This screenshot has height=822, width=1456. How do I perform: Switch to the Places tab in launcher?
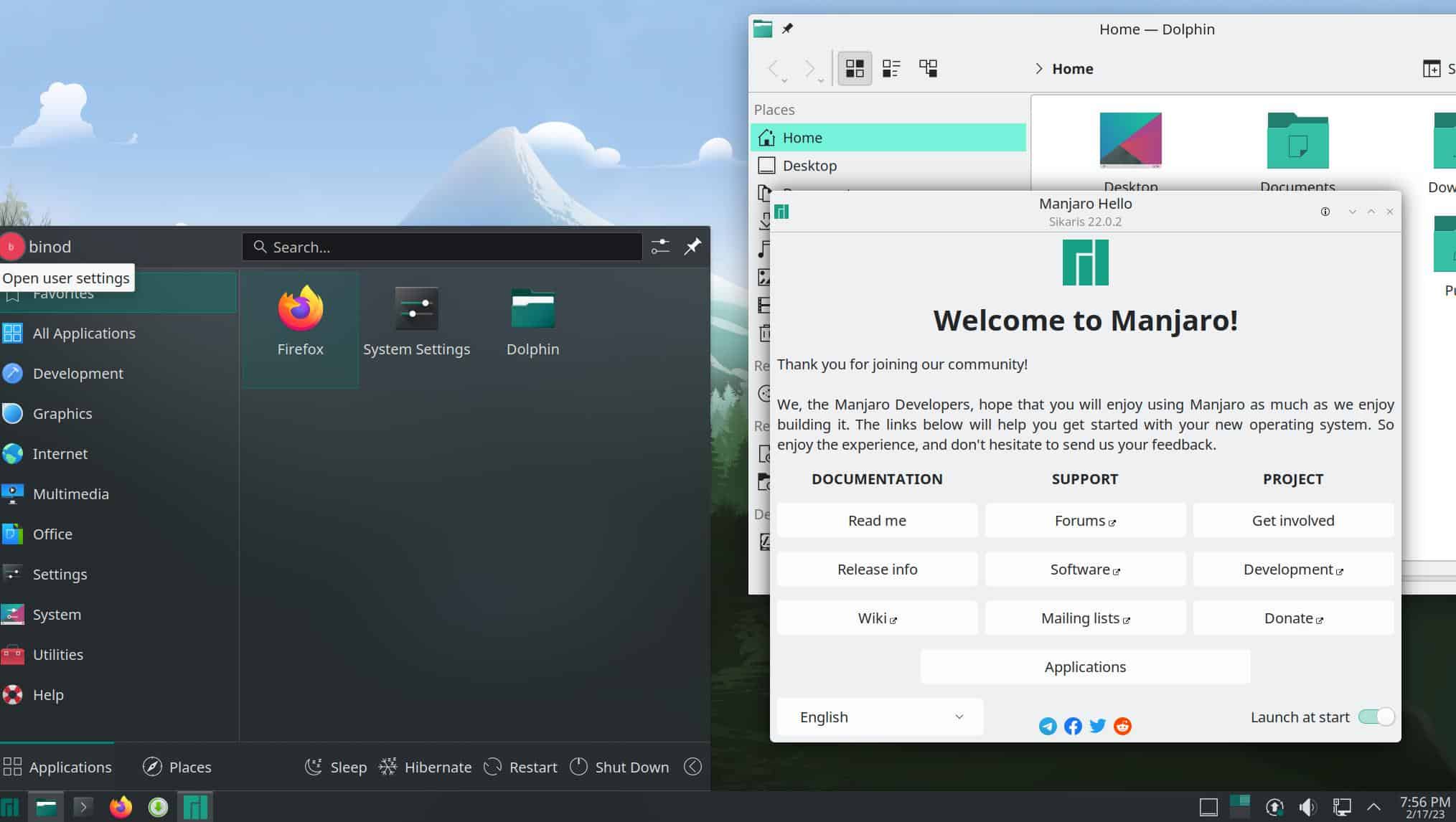pos(177,767)
